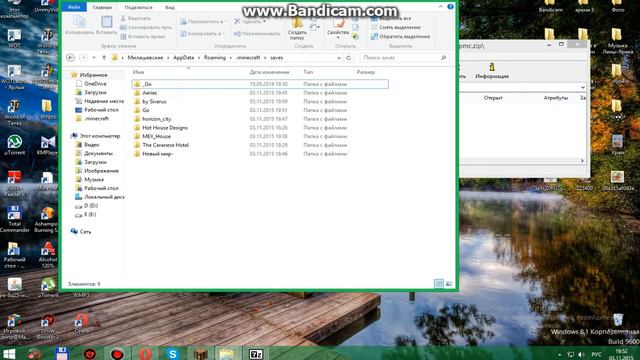
Task: Click Информация in the zip window
Action: click(492, 71)
